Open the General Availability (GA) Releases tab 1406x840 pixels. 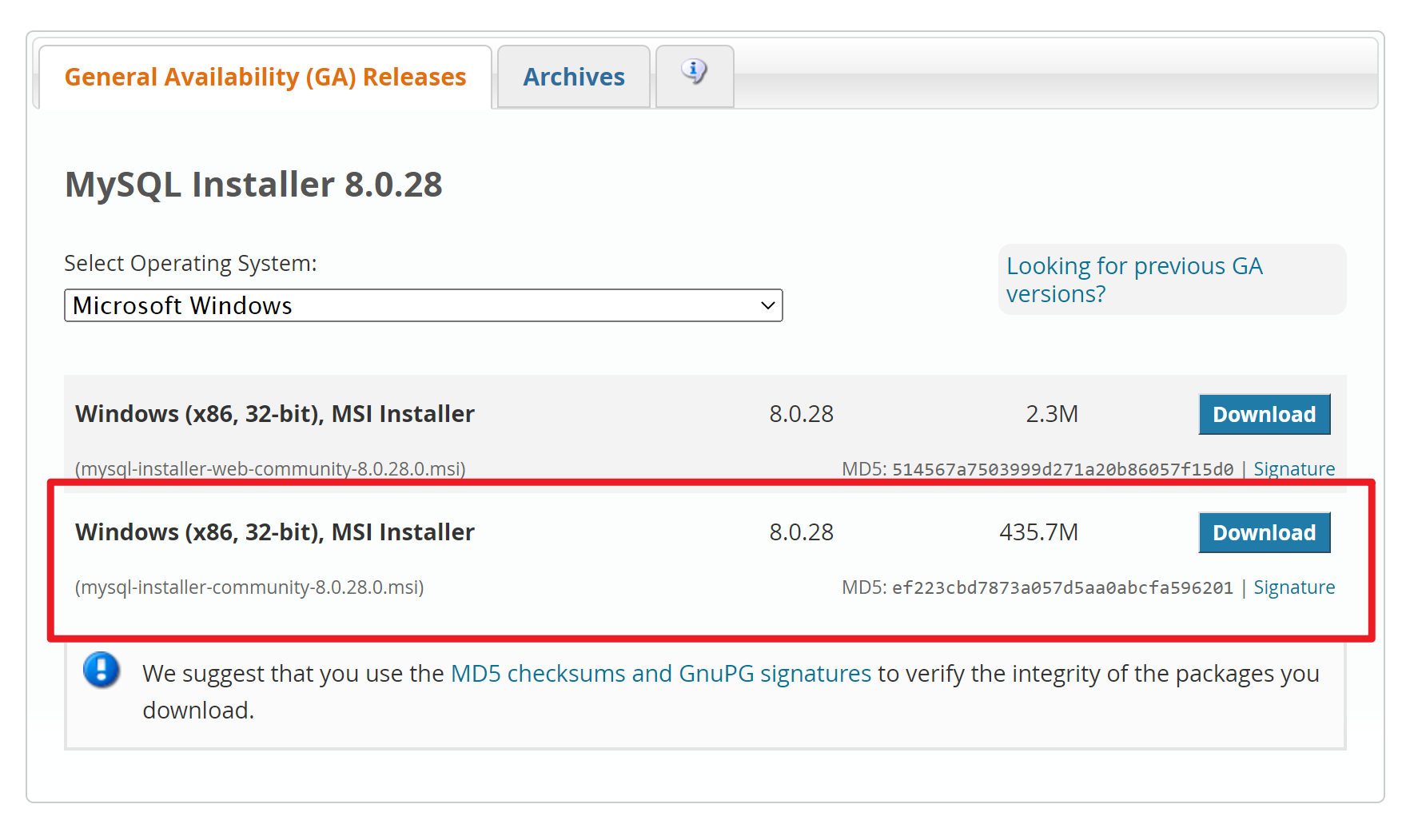tap(265, 77)
